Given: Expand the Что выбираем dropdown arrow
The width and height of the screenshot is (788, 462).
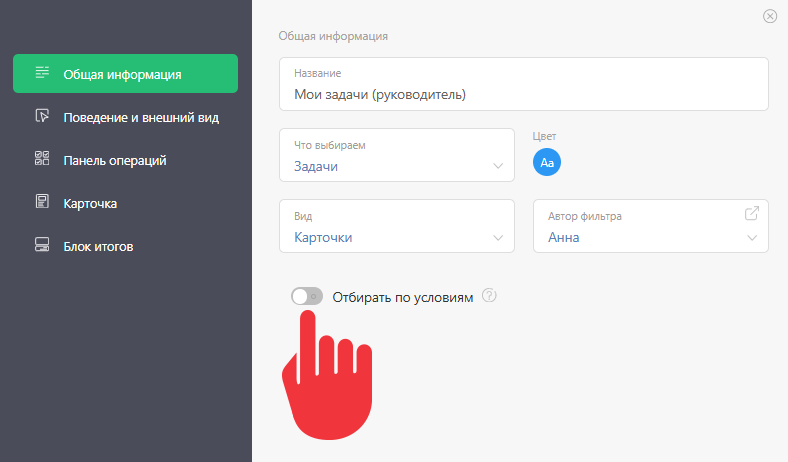Looking at the screenshot, I should 498,166.
